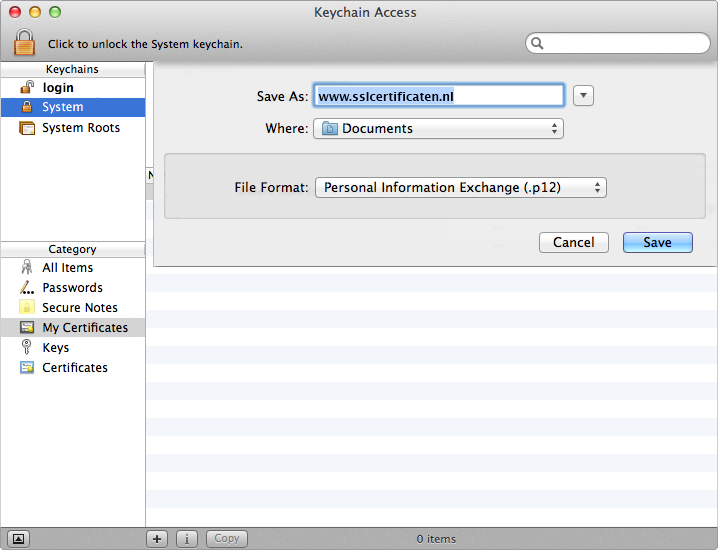Click the padlock to unlock System keychain
The image size is (718, 550).
(x=24, y=42)
